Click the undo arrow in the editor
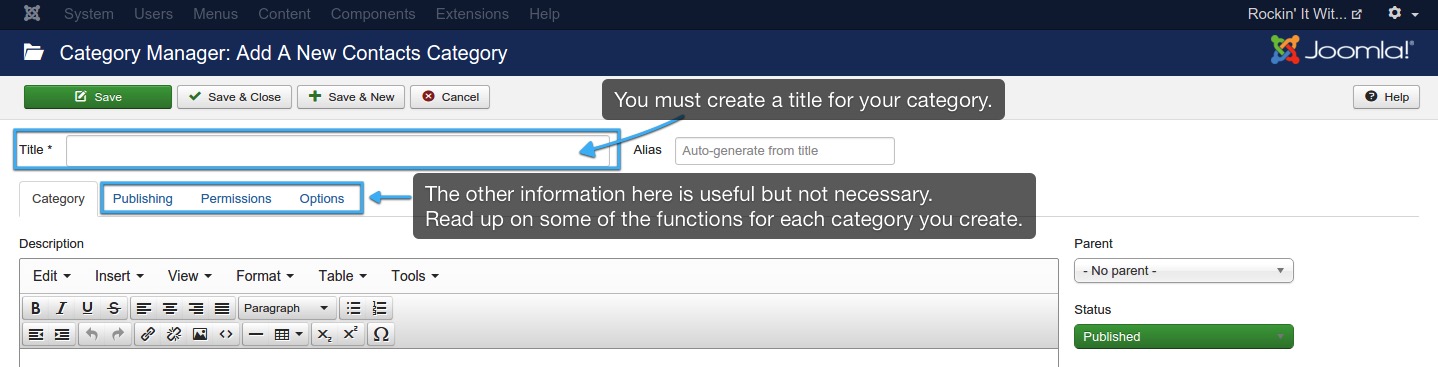The width and height of the screenshot is (1438, 367). 92,334
